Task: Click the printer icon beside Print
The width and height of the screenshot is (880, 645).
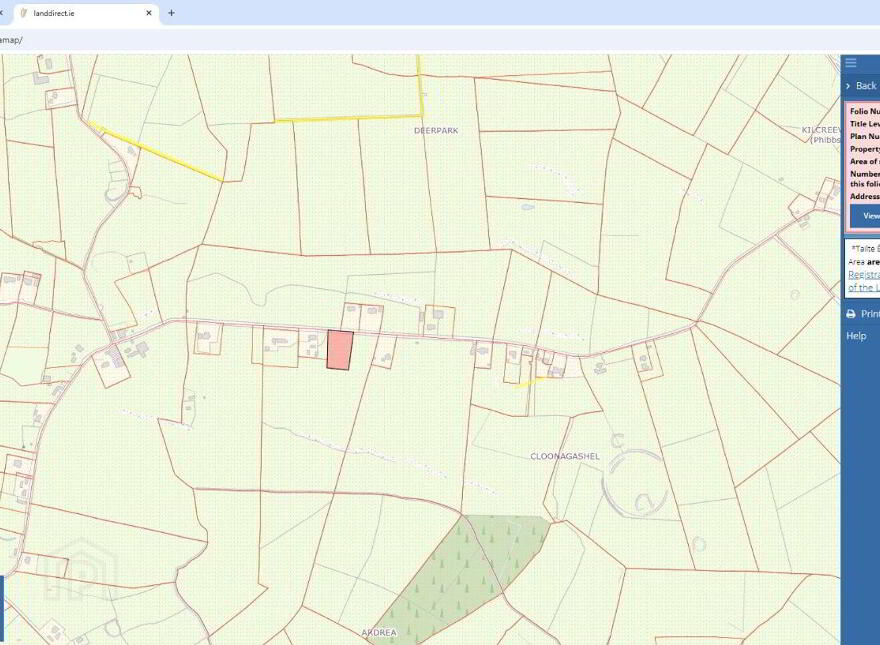Action: click(851, 314)
